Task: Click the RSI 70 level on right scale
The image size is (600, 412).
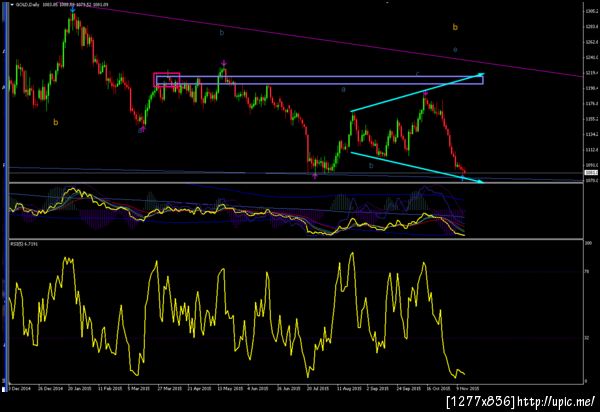Action: coord(586,272)
